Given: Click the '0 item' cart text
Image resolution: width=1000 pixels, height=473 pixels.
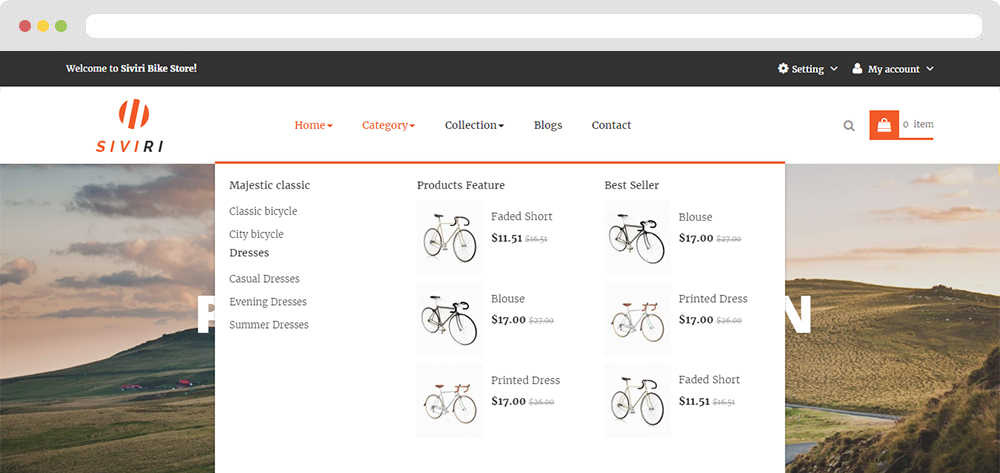Looking at the screenshot, I should coord(918,124).
